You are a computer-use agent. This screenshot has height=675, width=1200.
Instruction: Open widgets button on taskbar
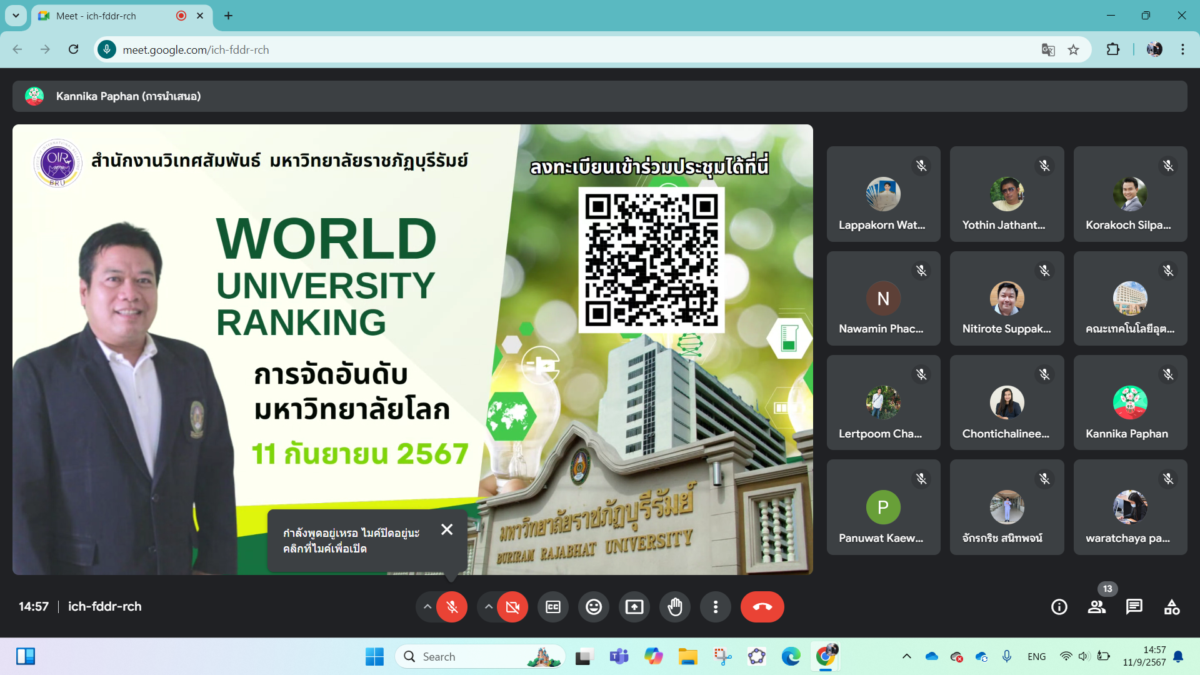click(26, 656)
